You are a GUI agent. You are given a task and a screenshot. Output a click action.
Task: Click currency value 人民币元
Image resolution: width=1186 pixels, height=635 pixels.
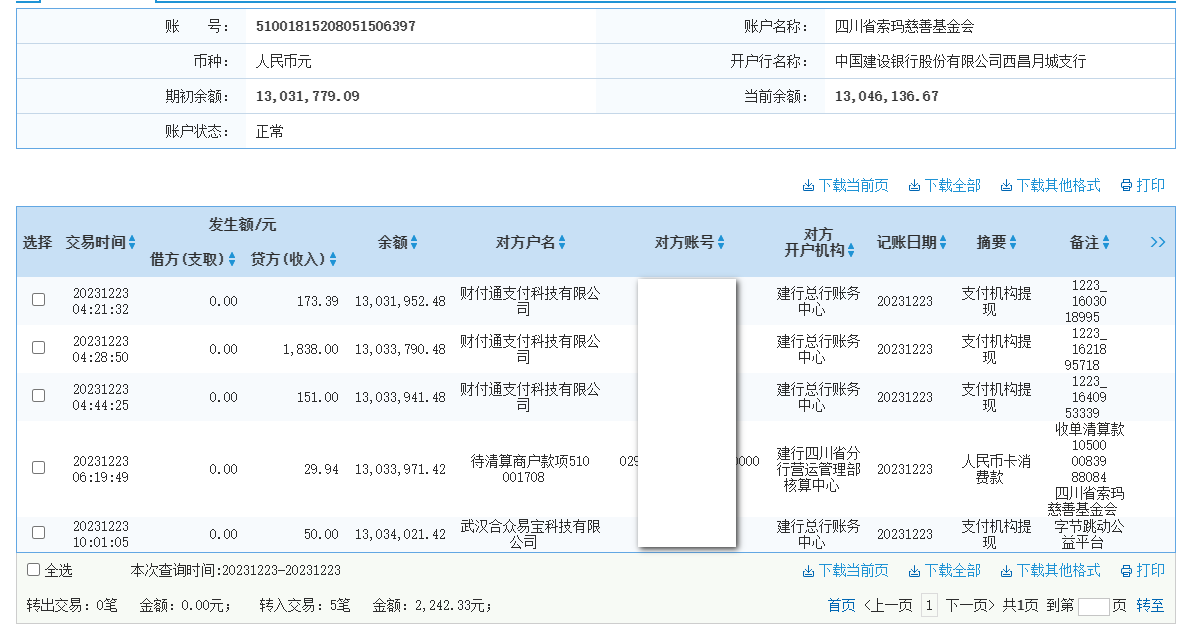(283, 61)
